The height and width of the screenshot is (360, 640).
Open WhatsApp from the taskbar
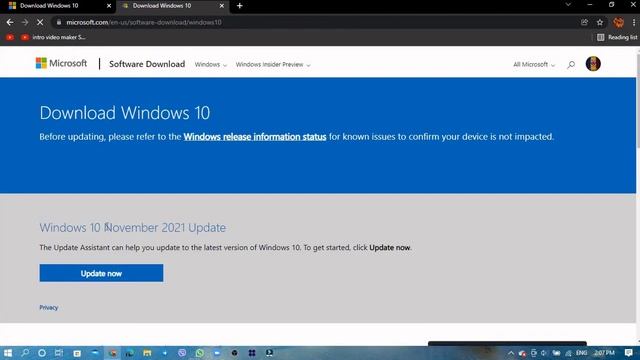coord(200,353)
